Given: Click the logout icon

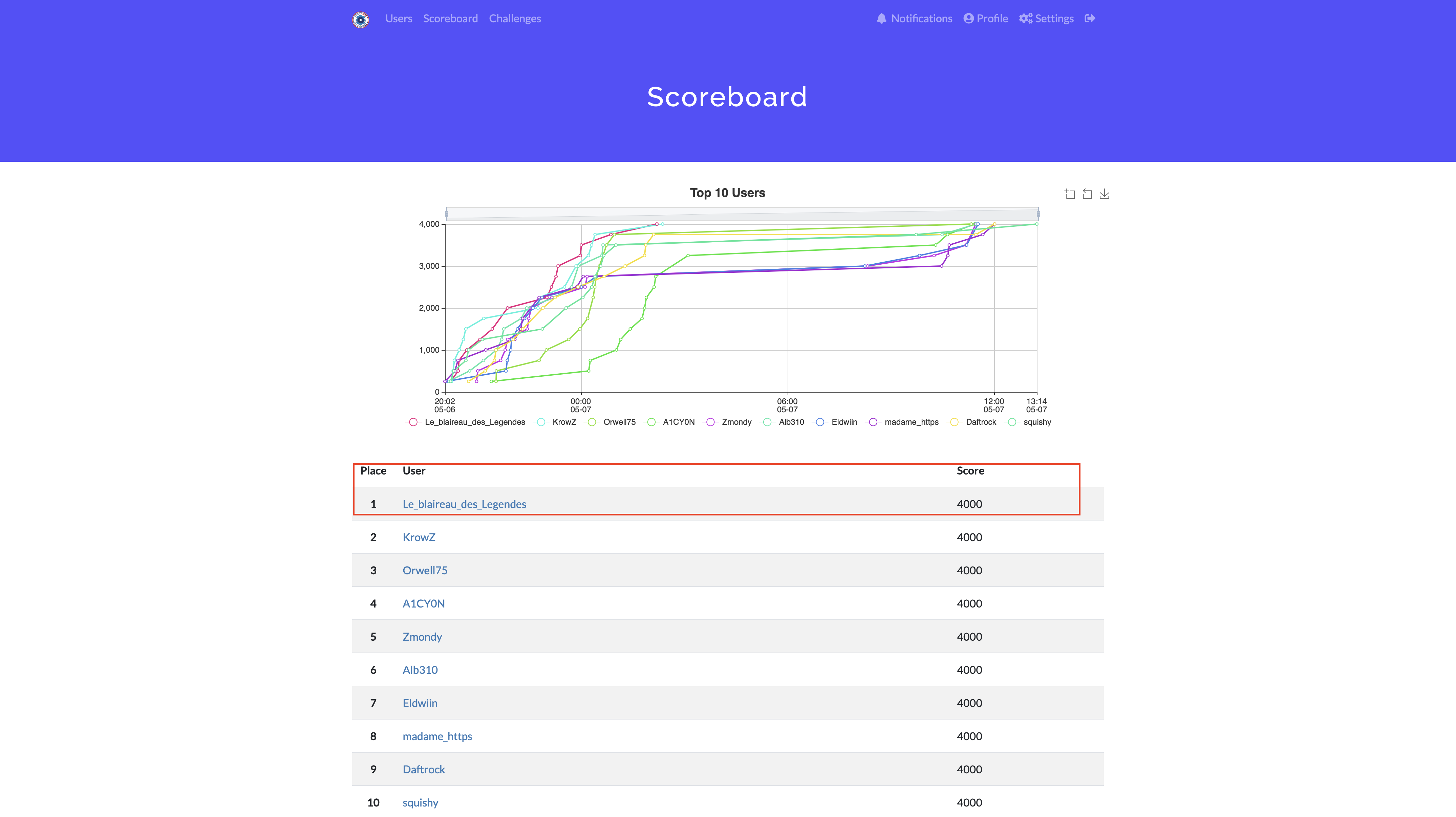Looking at the screenshot, I should [x=1090, y=19].
